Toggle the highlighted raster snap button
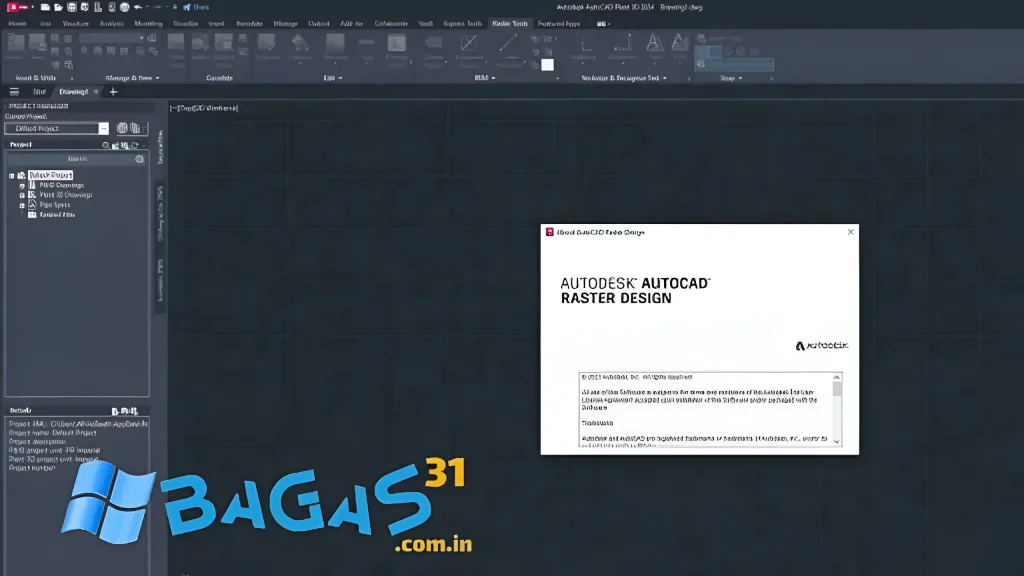The image size is (1024, 576). [714, 51]
